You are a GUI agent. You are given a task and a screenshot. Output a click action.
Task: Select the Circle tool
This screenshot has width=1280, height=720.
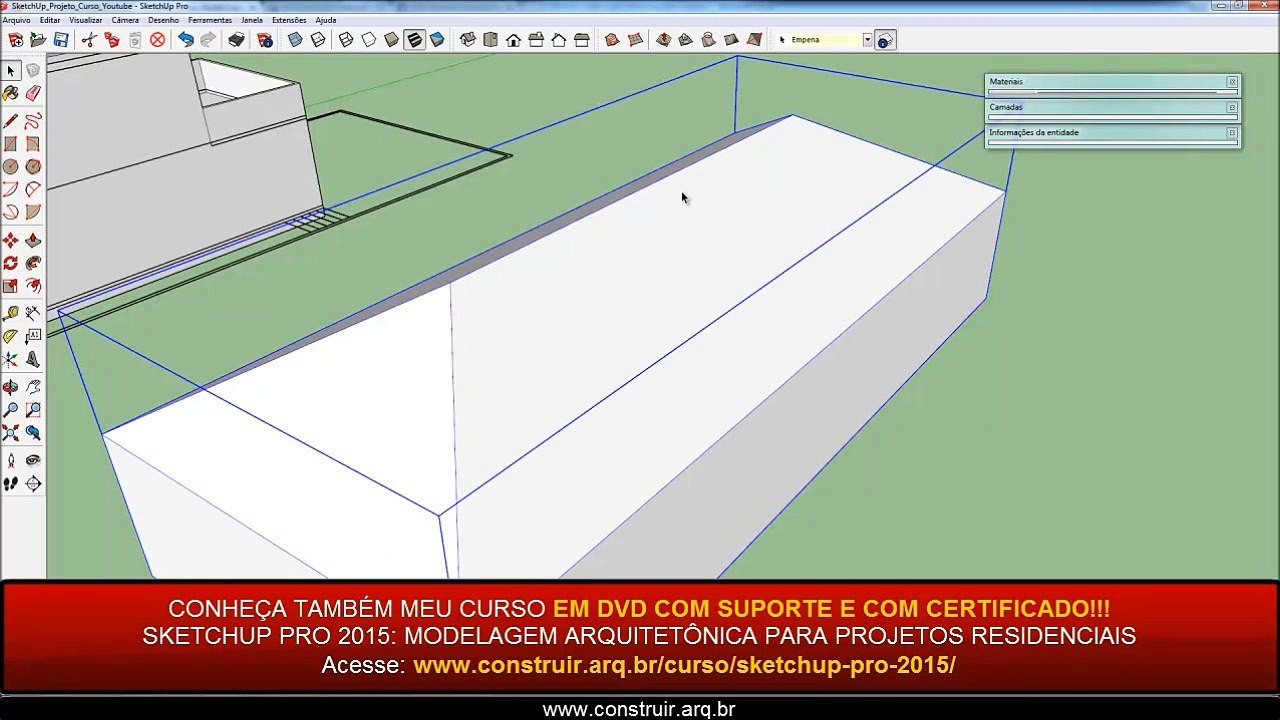click(10, 167)
